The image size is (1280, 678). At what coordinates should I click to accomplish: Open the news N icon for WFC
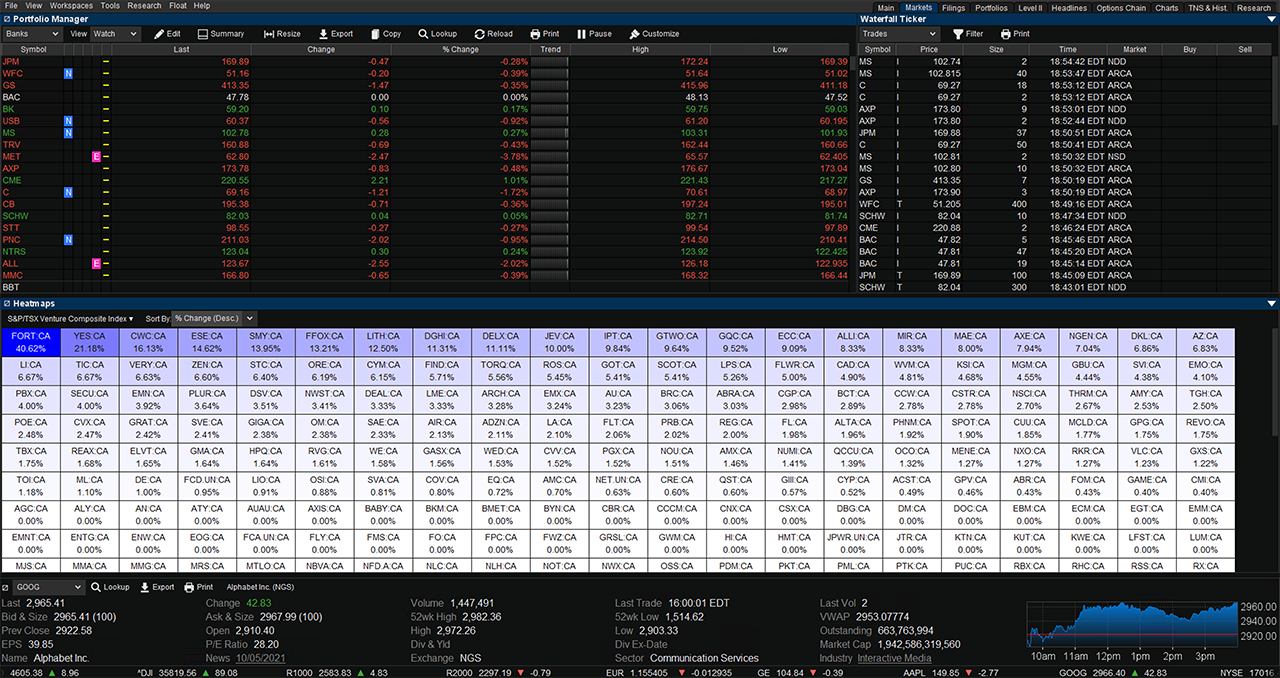68,74
